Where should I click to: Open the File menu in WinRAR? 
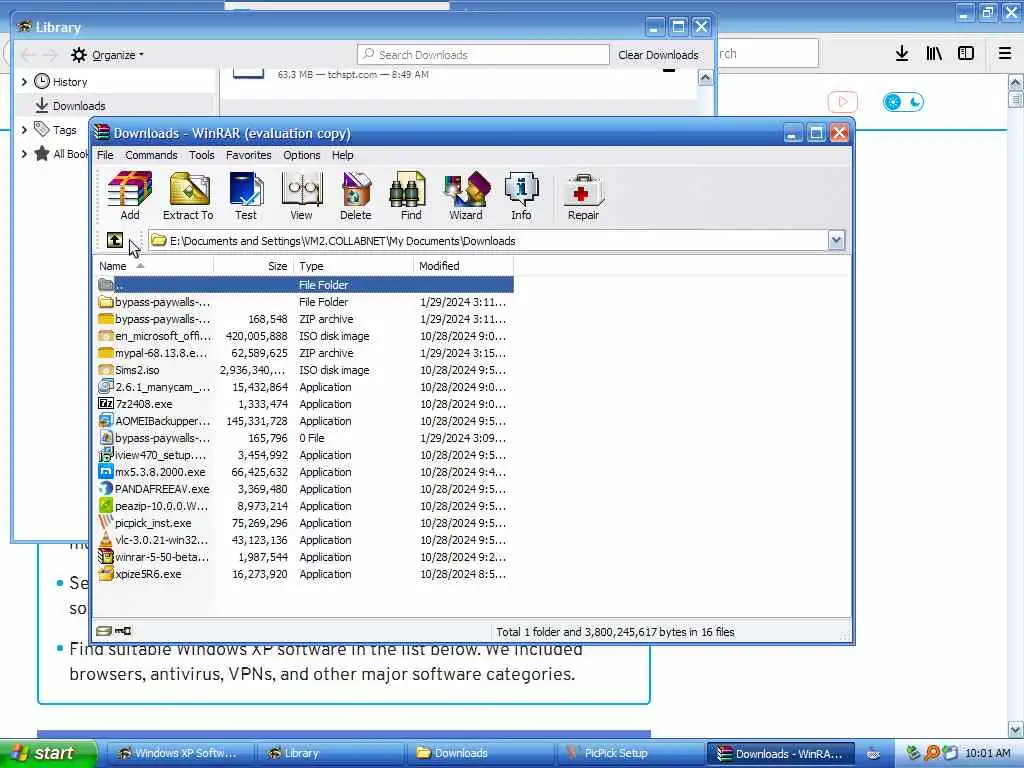pyautogui.click(x=105, y=155)
